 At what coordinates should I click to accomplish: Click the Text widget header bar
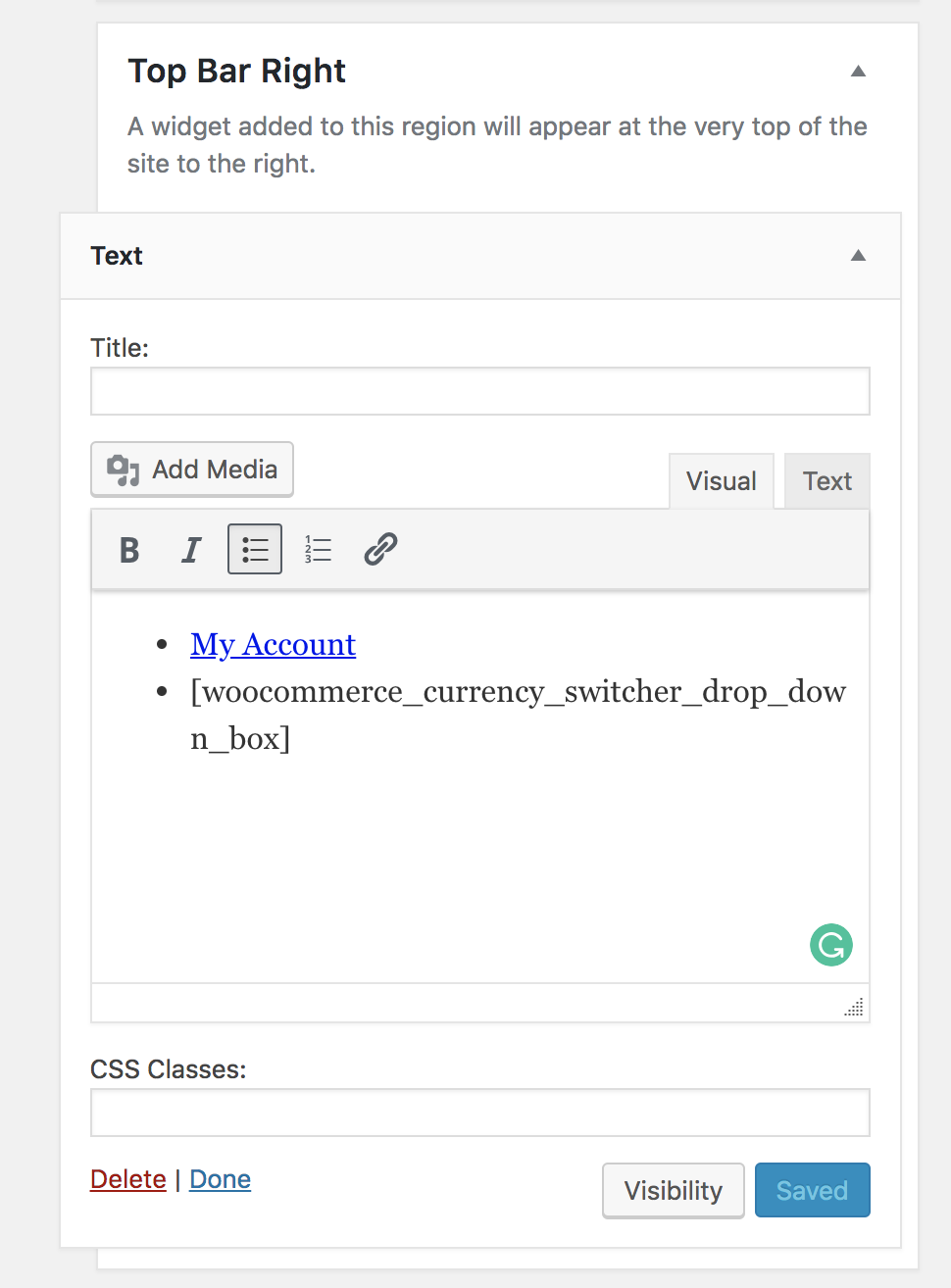[x=480, y=256]
